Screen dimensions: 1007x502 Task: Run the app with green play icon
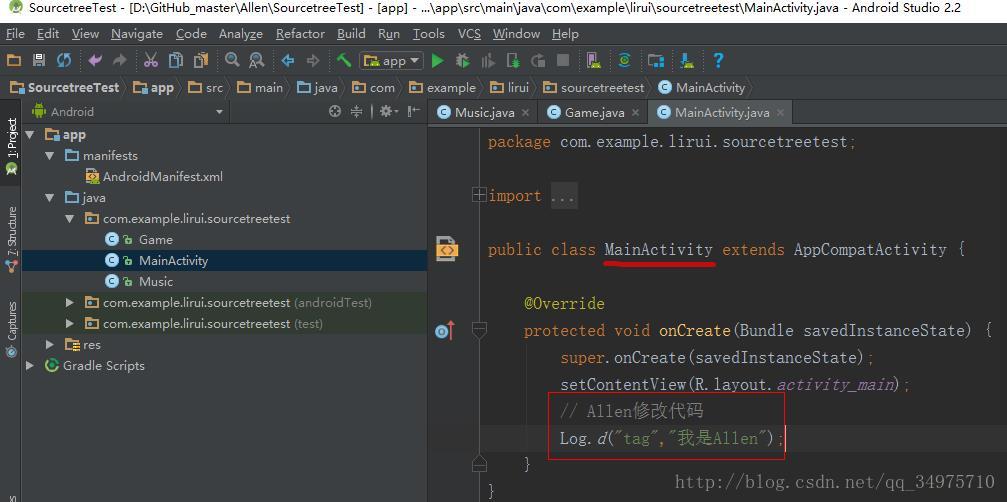437,61
